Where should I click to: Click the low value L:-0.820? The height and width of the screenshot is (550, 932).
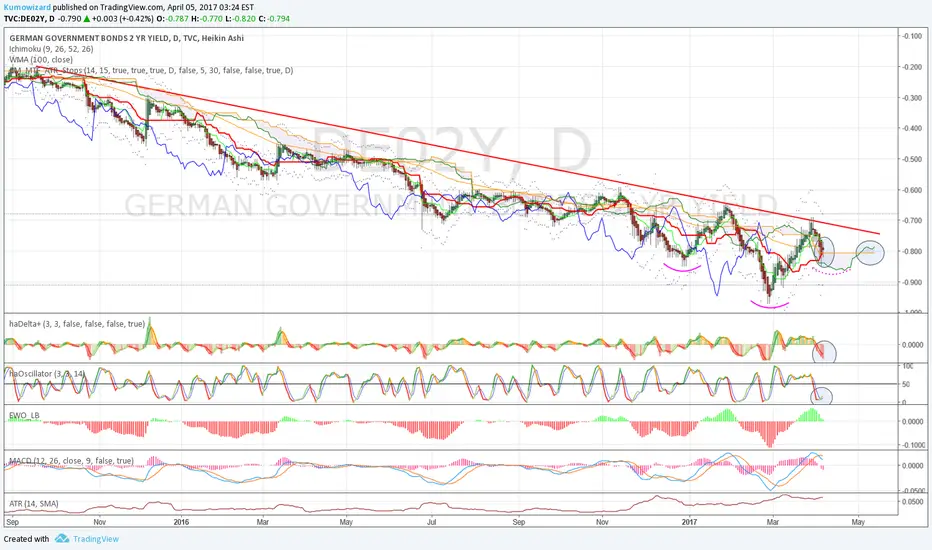coord(241,18)
